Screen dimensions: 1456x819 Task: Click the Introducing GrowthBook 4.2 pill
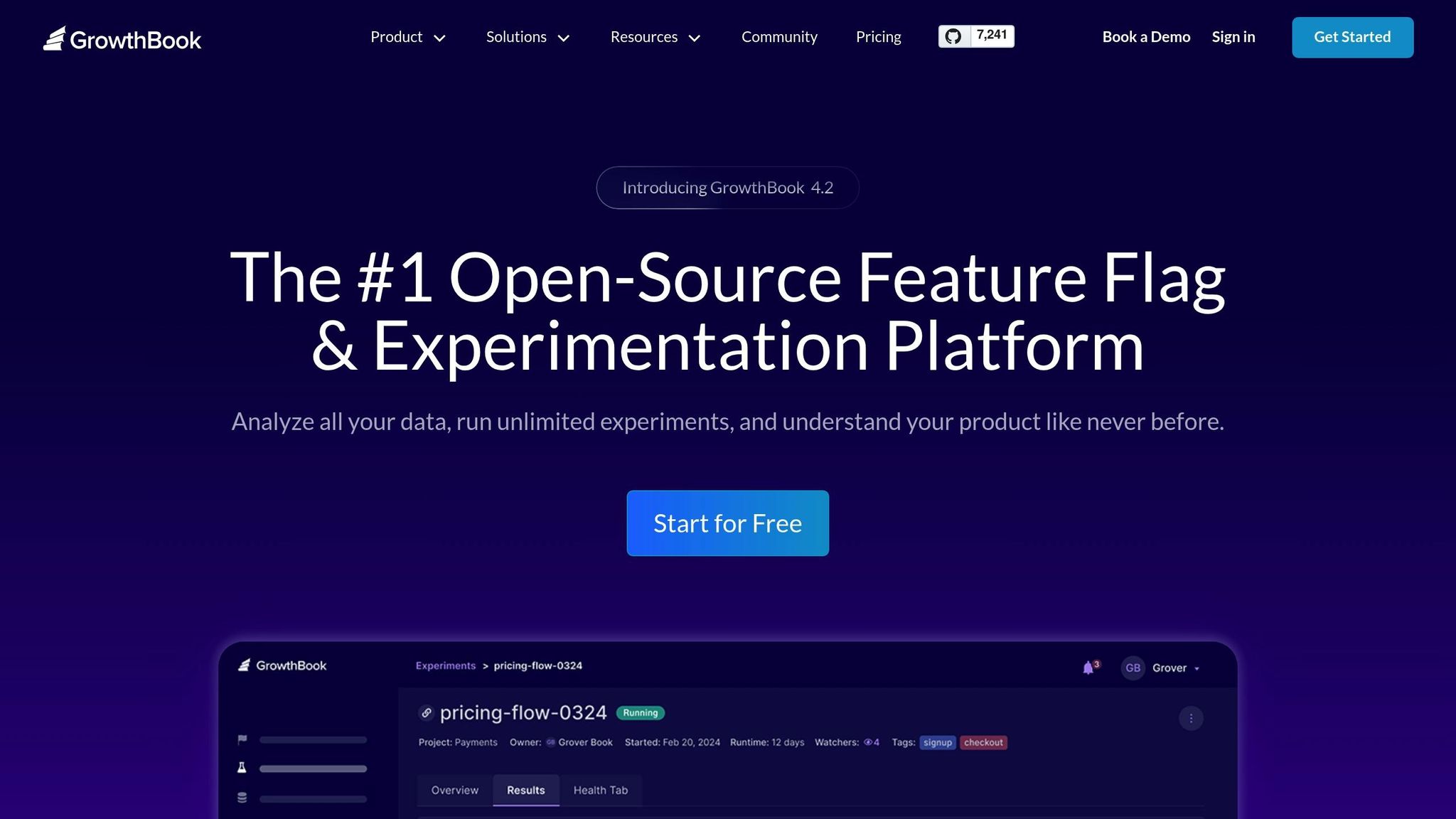click(727, 188)
